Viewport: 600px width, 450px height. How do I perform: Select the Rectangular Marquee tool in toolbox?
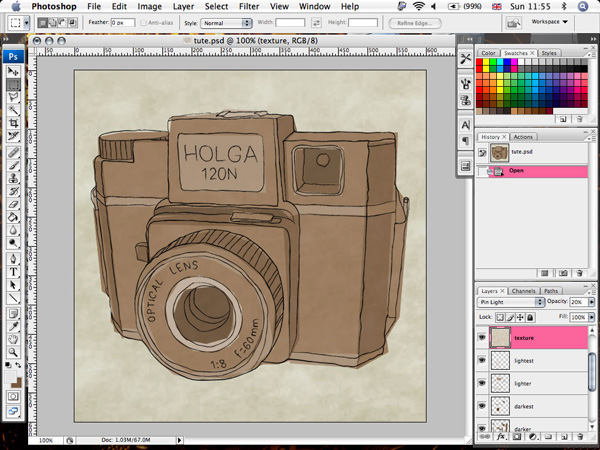tap(13, 84)
